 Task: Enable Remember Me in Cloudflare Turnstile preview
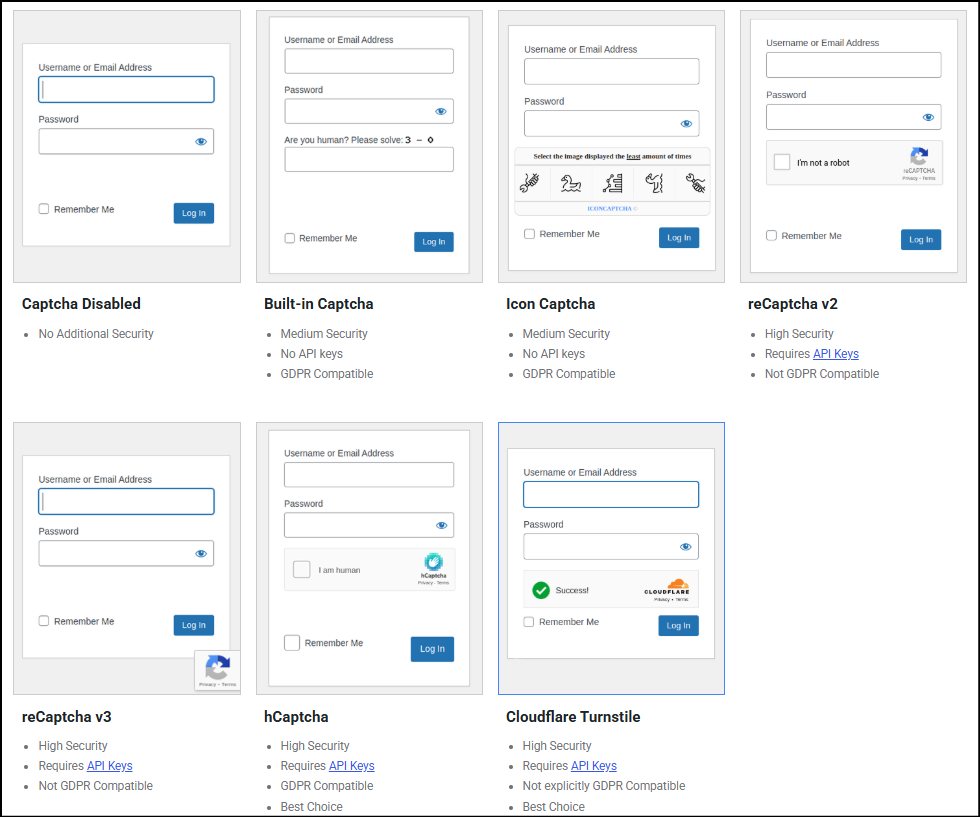pyautogui.click(x=529, y=622)
